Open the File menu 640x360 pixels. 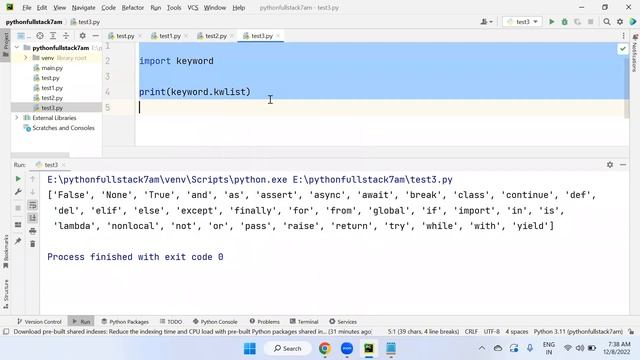pyautogui.click(x=27, y=7)
